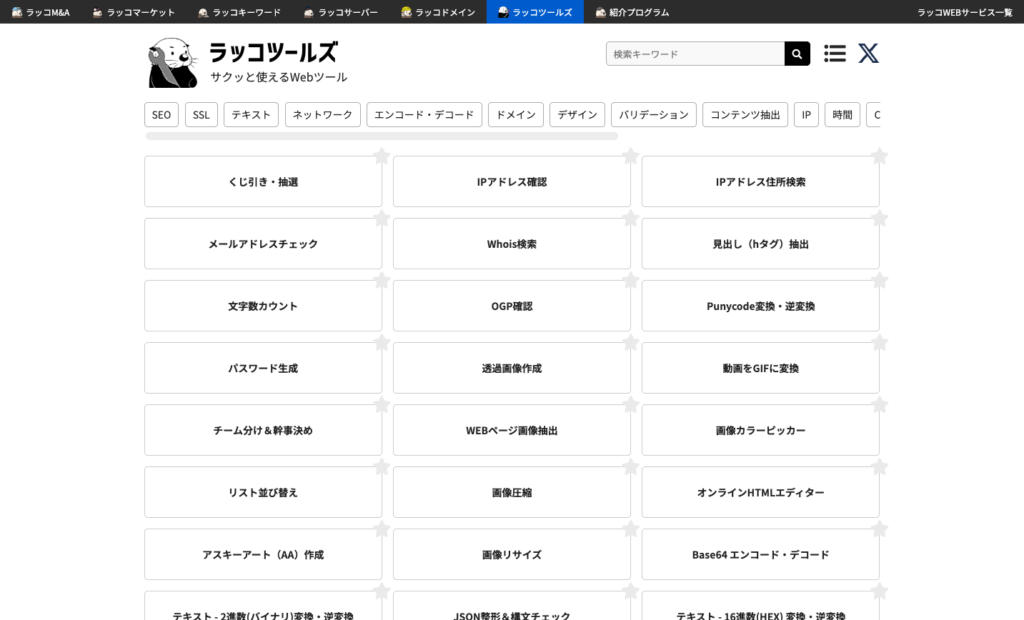
Task: Open the オンラインHTMLエディター tool
Action: coord(761,492)
